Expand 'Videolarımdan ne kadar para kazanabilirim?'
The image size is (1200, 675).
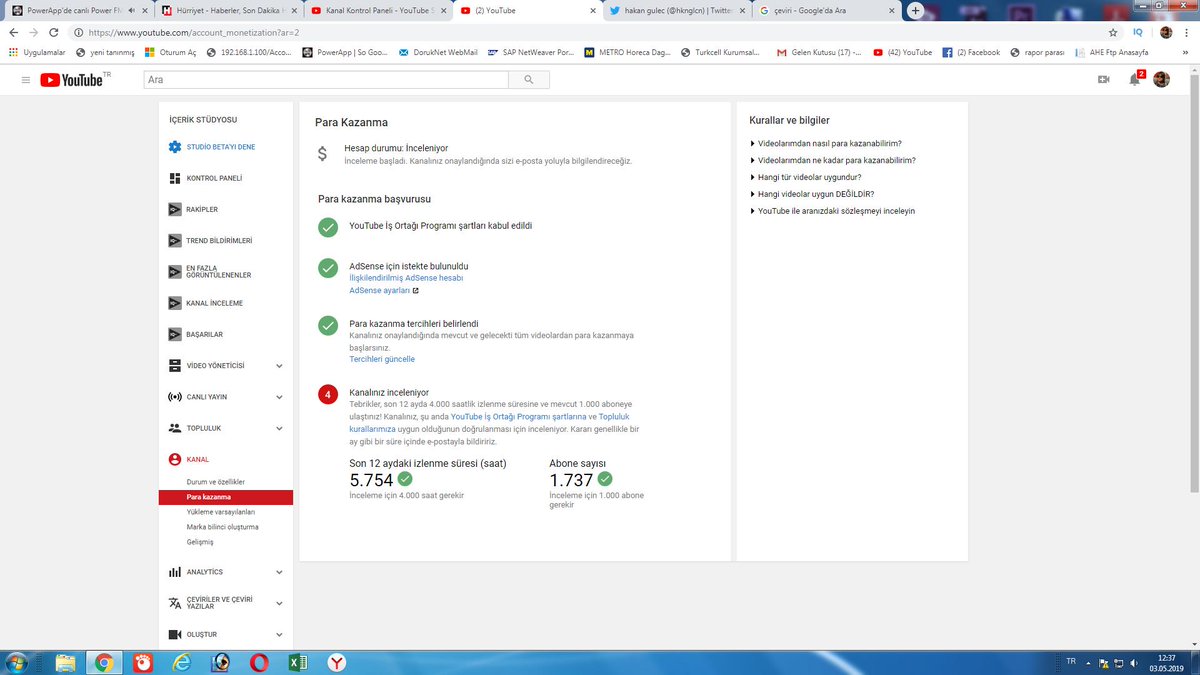pyautogui.click(x=832, y=160)
